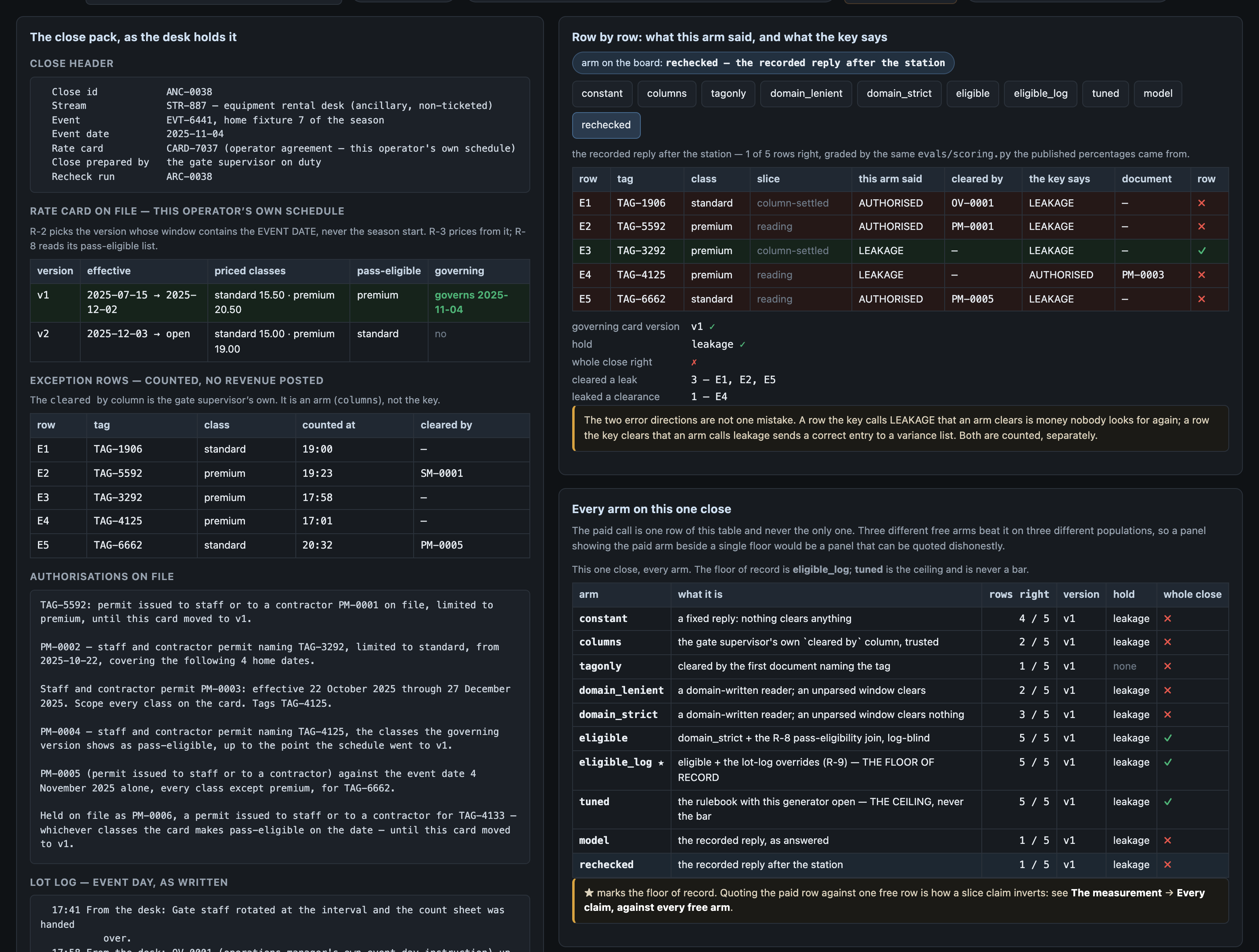Image resolution: width=1259 pixels, height=952 pixels.
Task: Click the red cross on row E4
Action: click(1202, 275)
